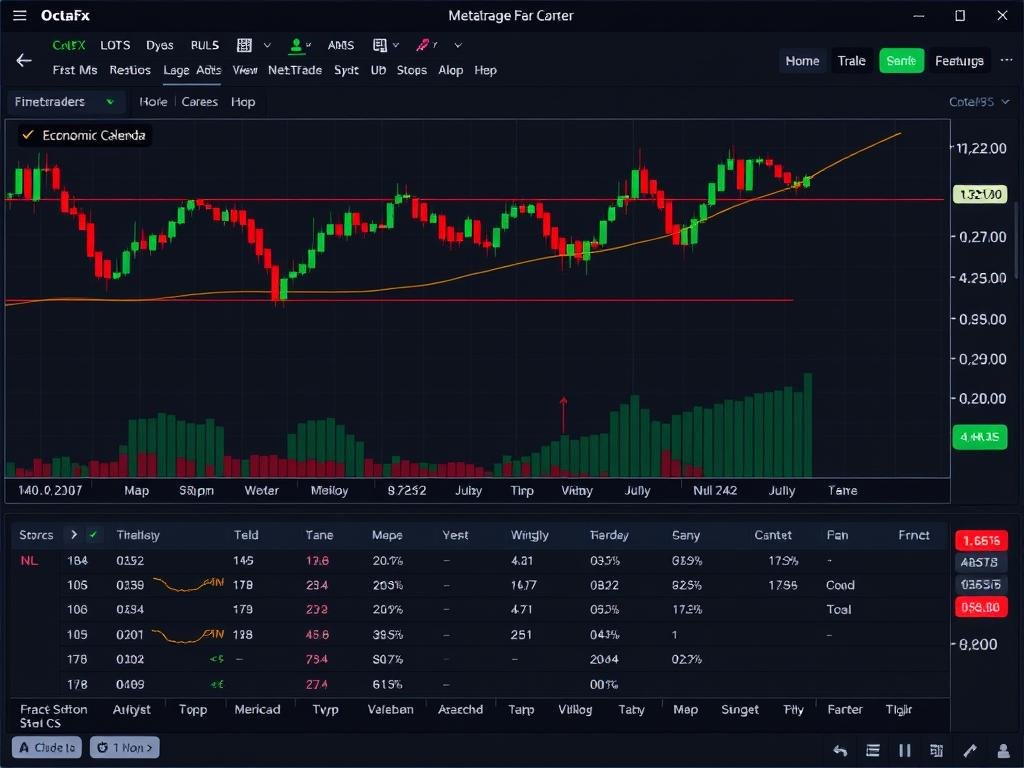
Task: Select the pencil edit icon in the status bar
Action: click(x=968, y=750)
